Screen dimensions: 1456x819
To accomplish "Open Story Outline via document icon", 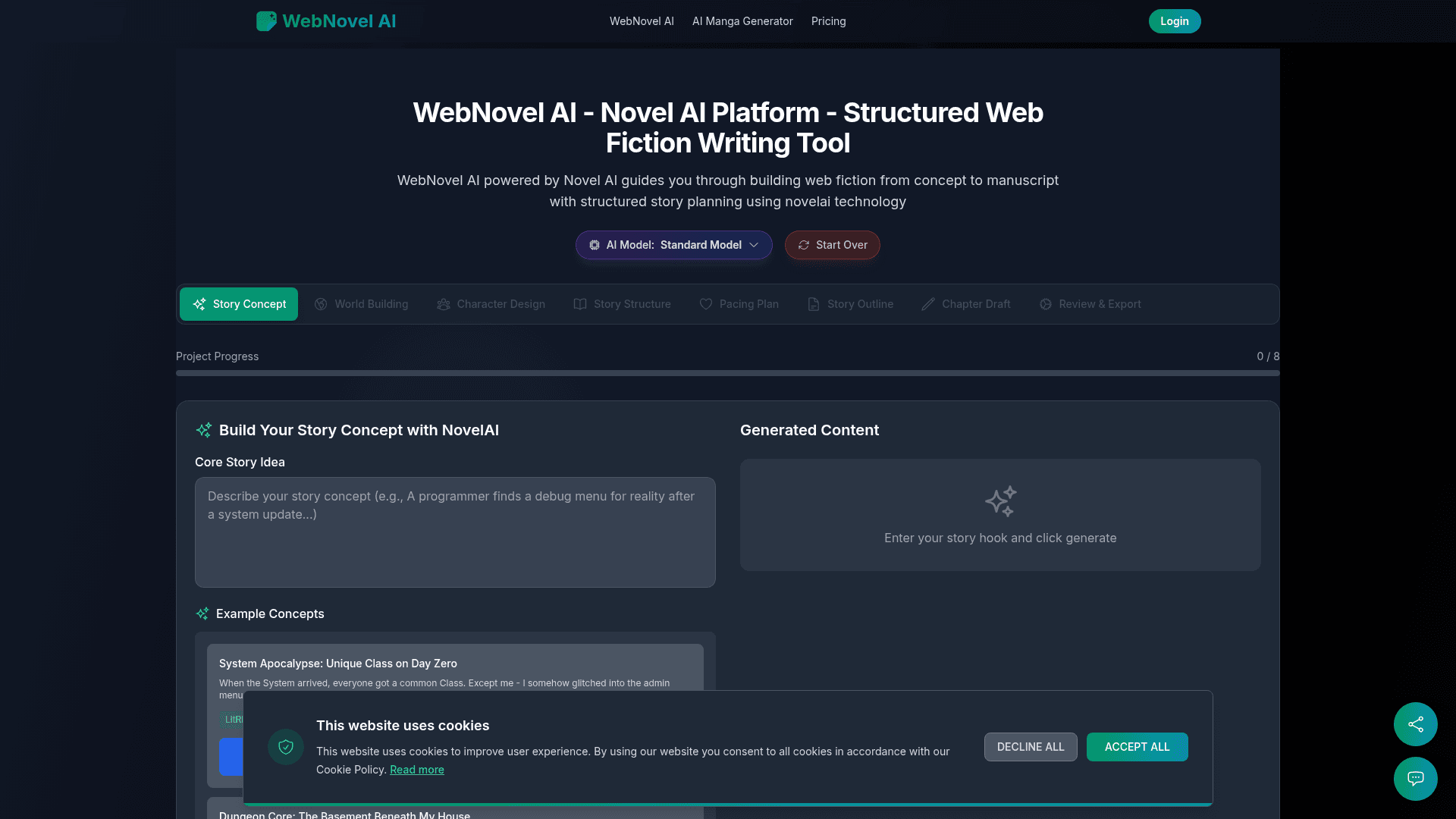I will point(812,304).
